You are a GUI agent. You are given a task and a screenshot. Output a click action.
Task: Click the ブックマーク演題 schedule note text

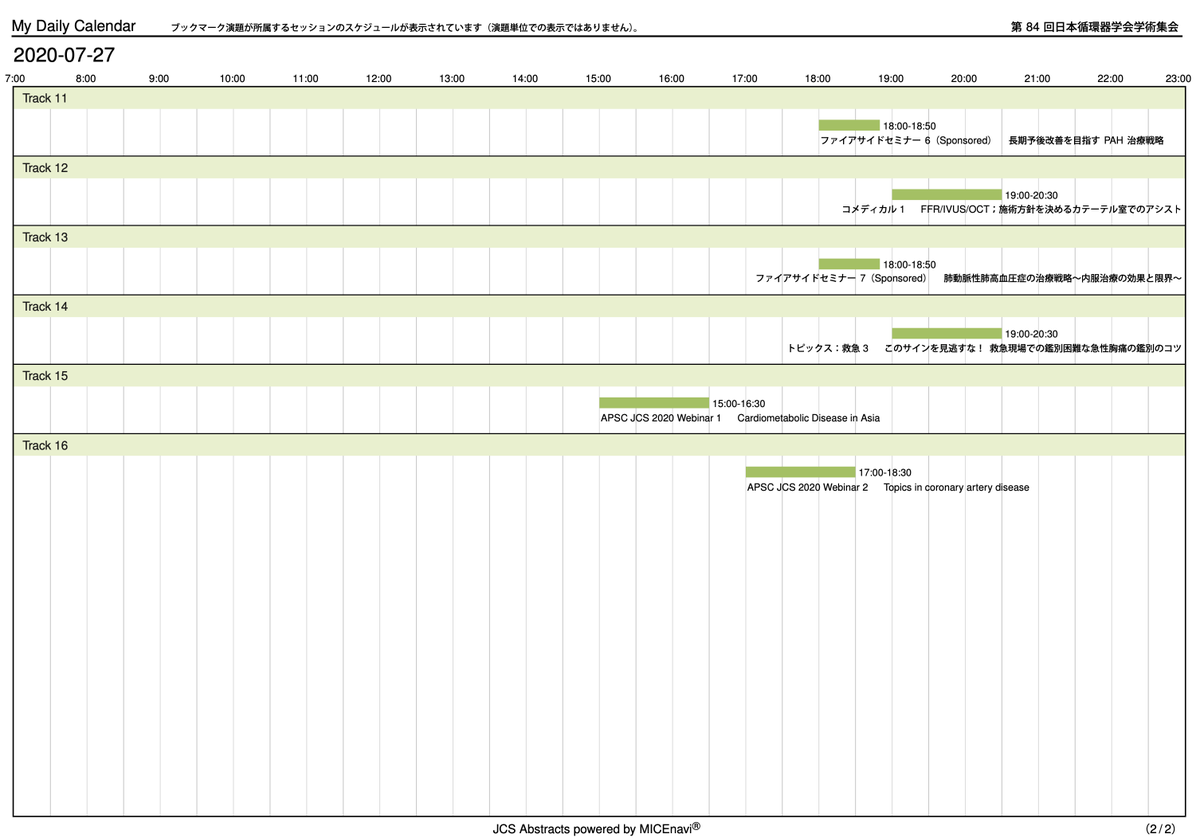[405, 29]
